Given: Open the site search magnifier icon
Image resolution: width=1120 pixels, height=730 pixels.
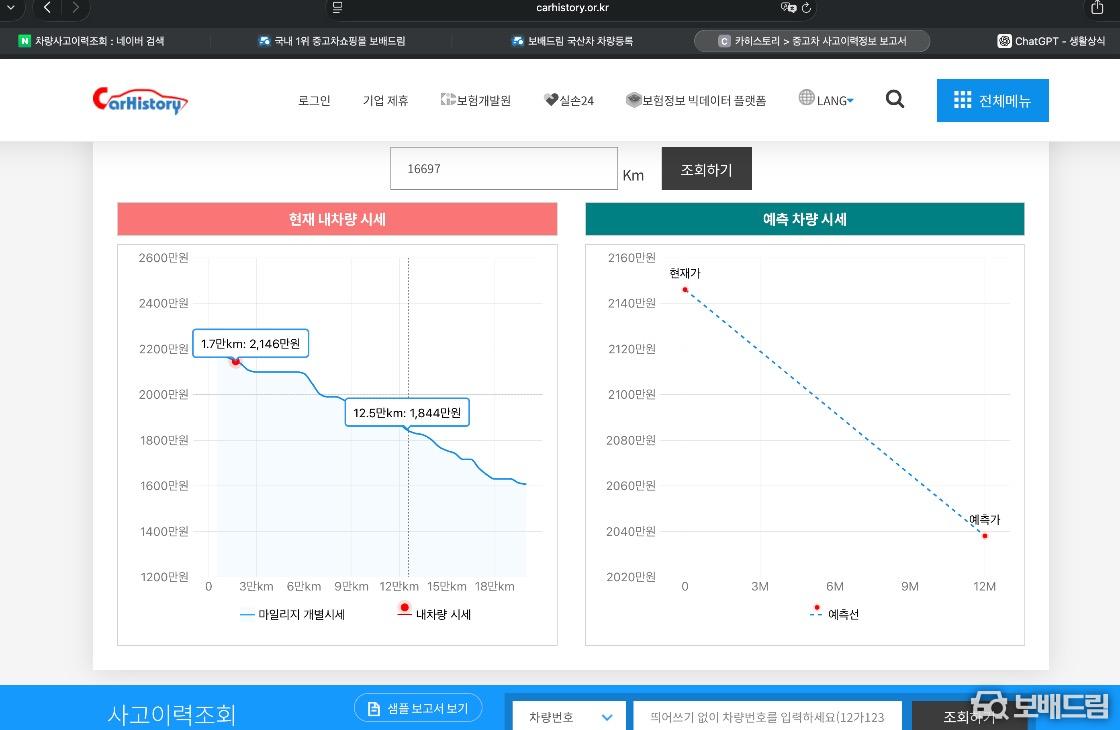Looking at the screenshot, I should [895, 99].
